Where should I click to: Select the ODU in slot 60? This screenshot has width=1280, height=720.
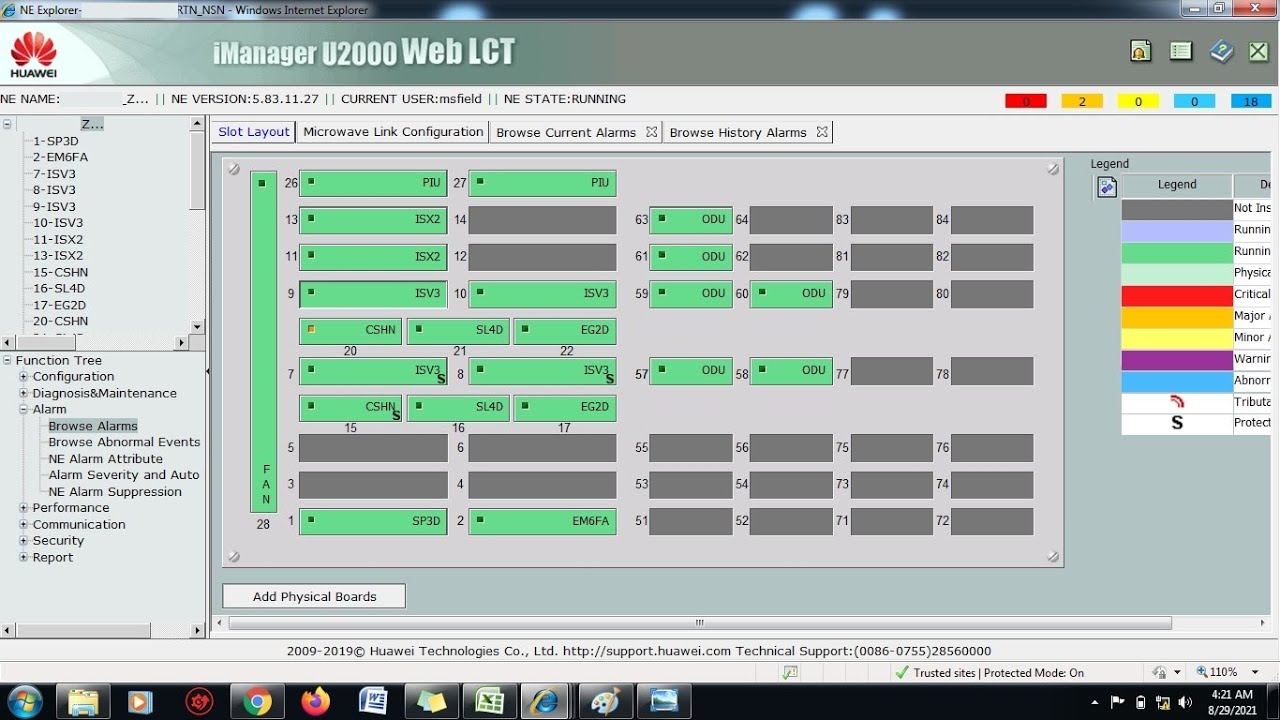[x=791, y=294]
